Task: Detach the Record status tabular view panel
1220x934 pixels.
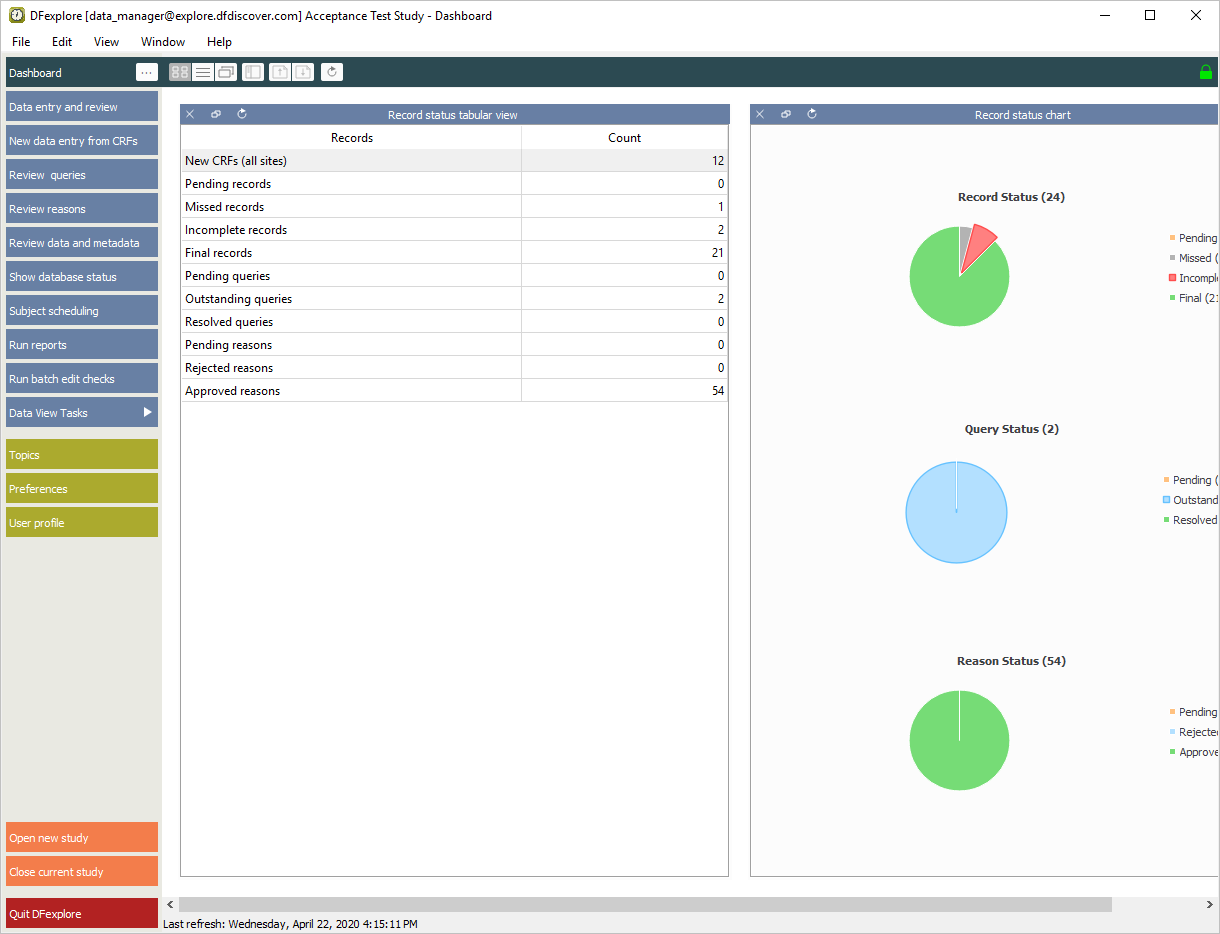Action: point(216,114)
